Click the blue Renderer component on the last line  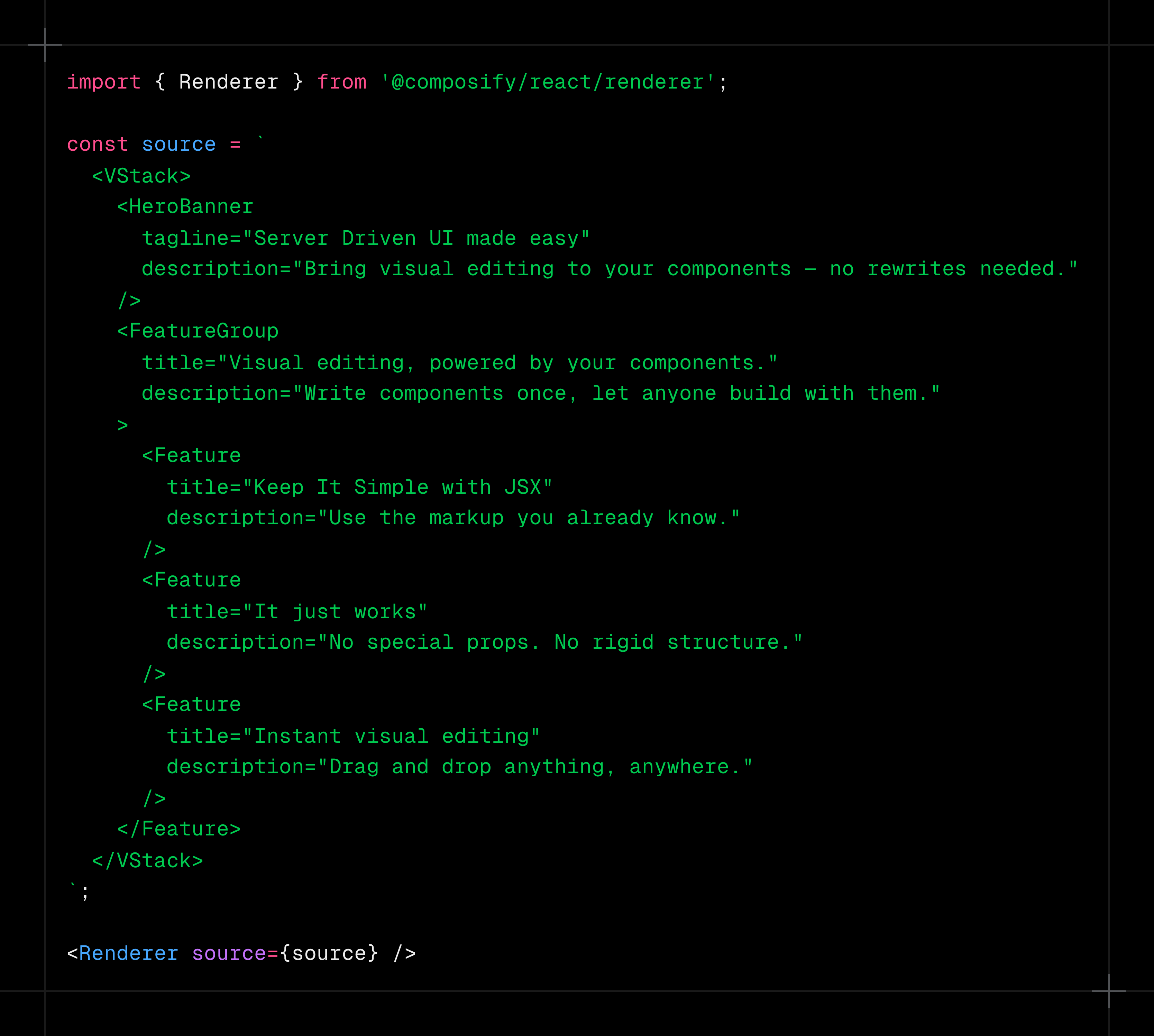129,953
